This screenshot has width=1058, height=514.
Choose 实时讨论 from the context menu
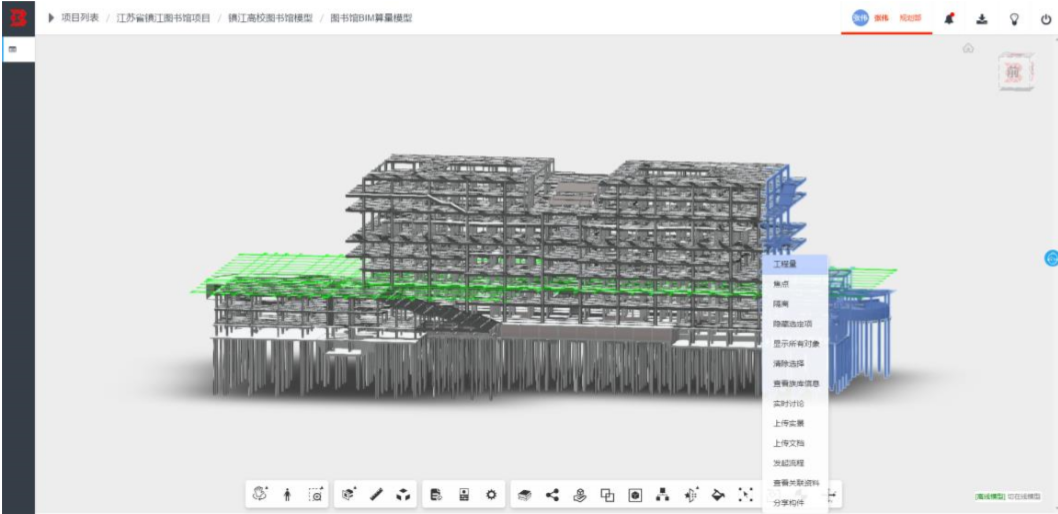(x=794, y=403)
